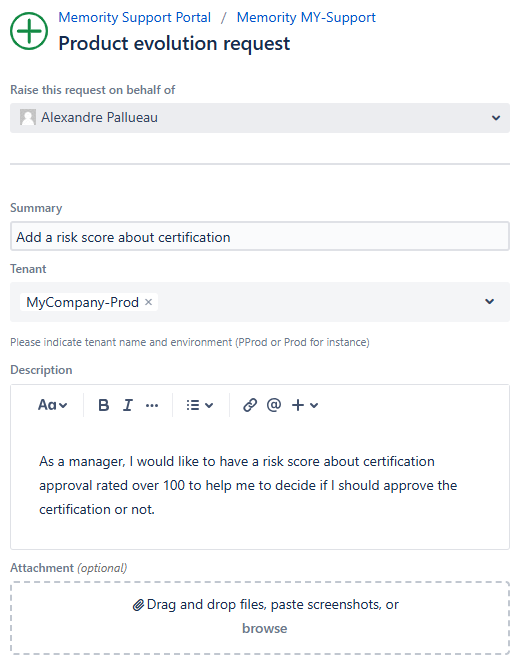The width and height of the screenshot is (517, 665).
Task: Open the insert menu chevron next to plus
Action: (314, 405)
